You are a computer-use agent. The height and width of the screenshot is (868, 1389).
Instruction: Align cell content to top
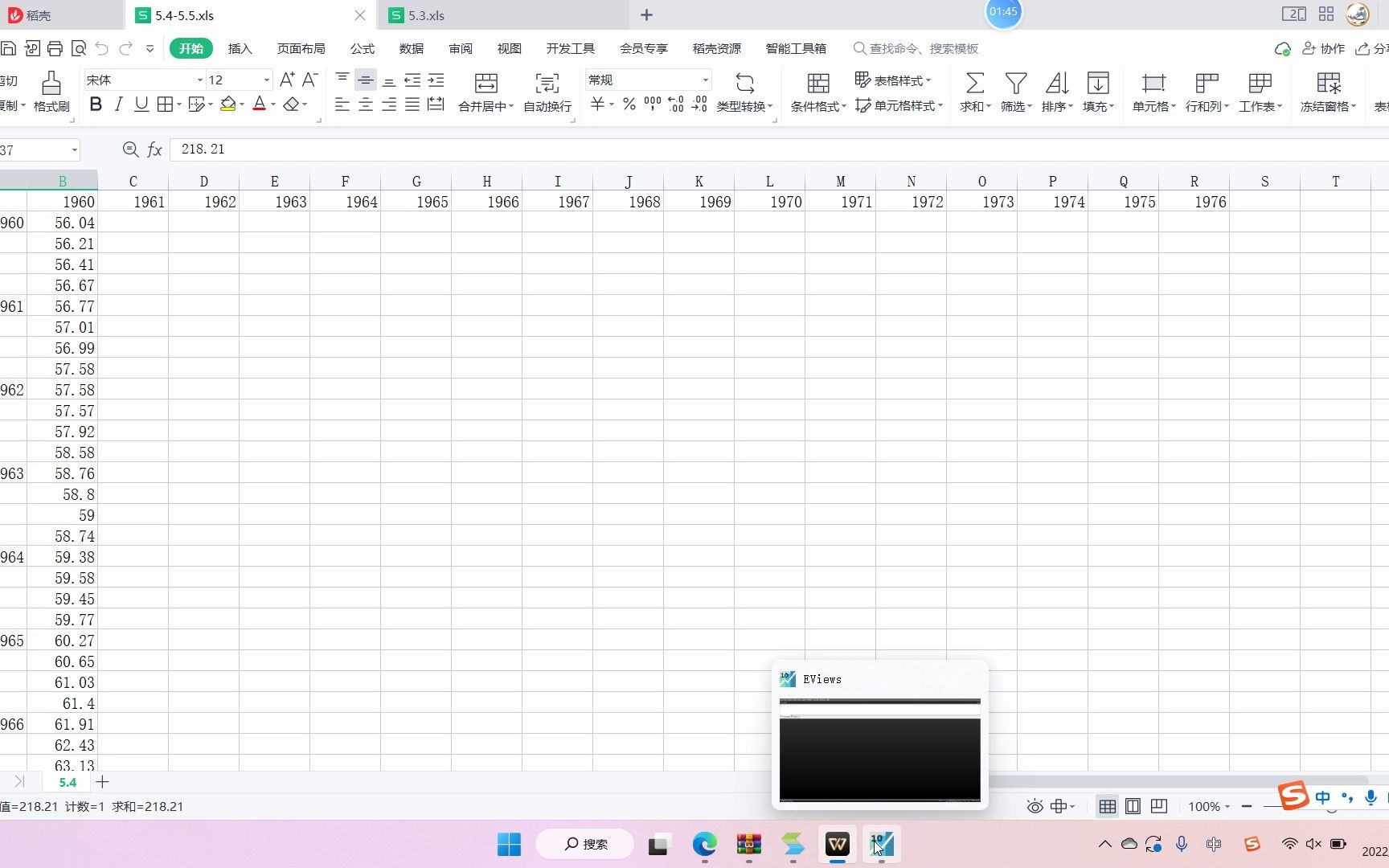(x=342, y=80)
